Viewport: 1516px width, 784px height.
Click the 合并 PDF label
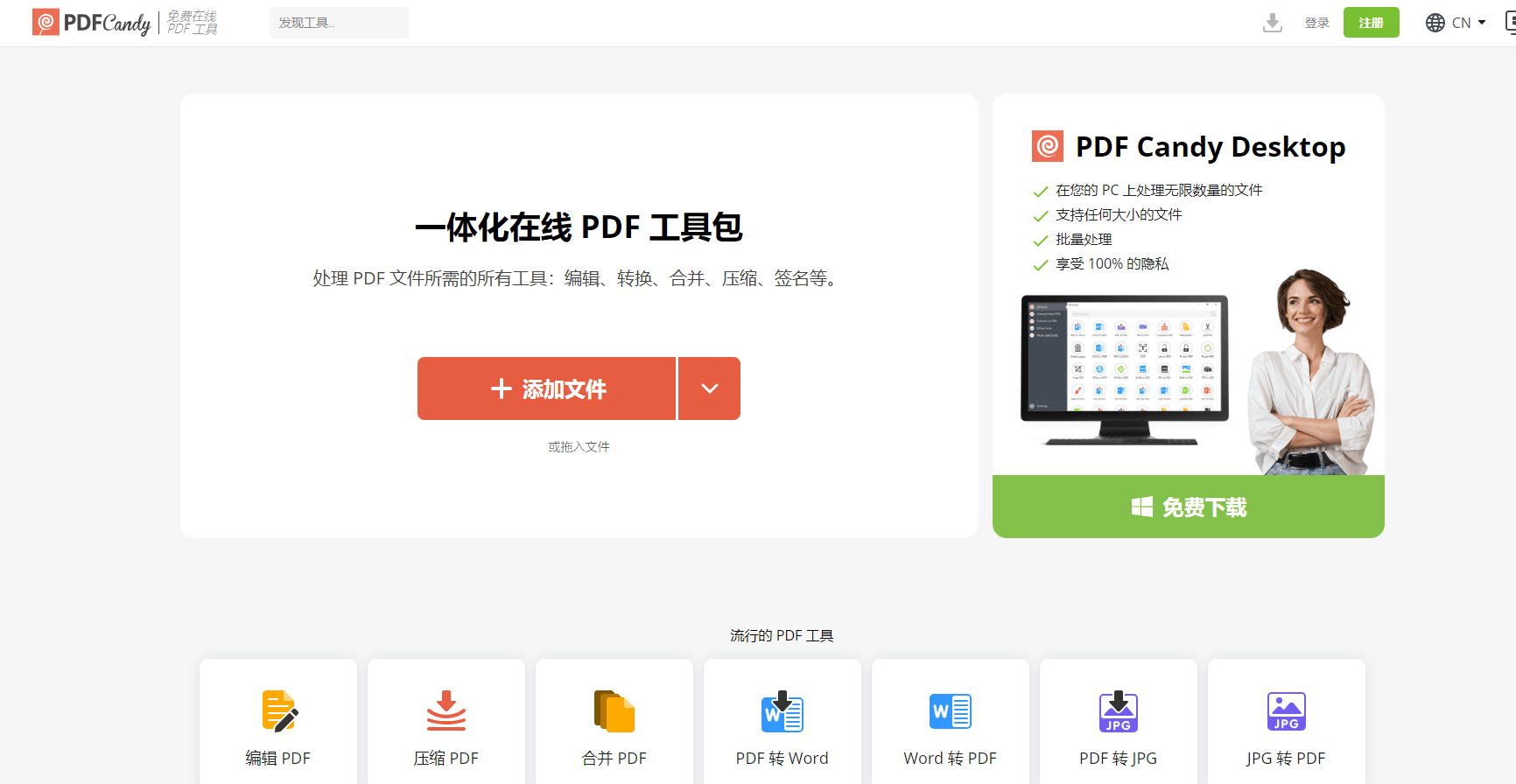[614, 759]
